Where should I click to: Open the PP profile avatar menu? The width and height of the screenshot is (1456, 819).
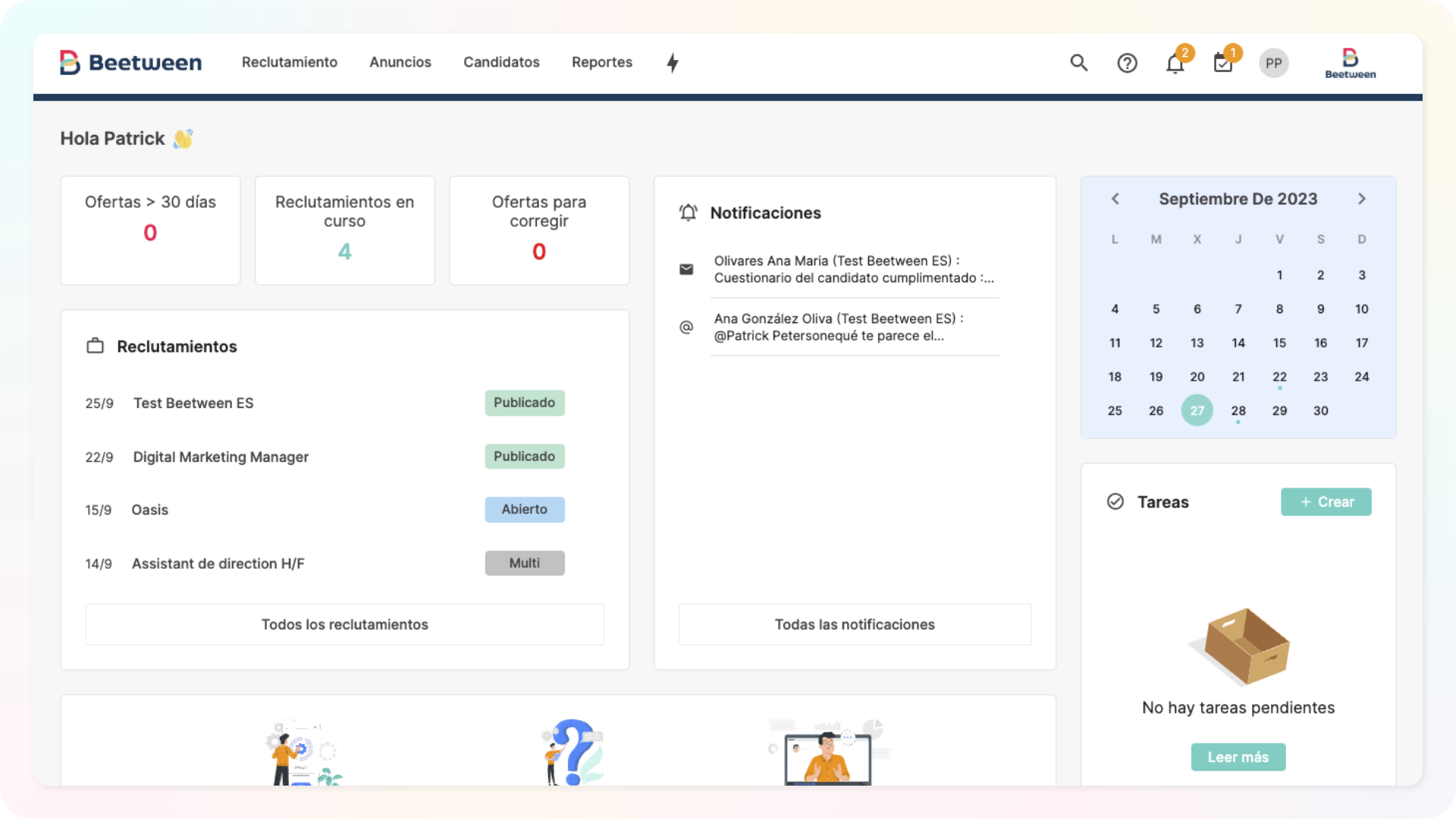coord(1274,63)
